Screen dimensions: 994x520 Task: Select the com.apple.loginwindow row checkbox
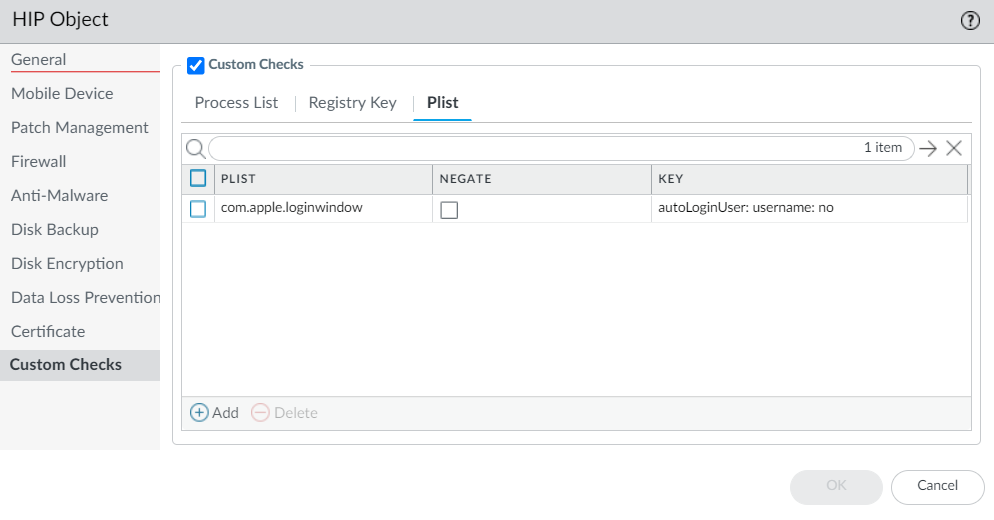click(x=198, y=209)
